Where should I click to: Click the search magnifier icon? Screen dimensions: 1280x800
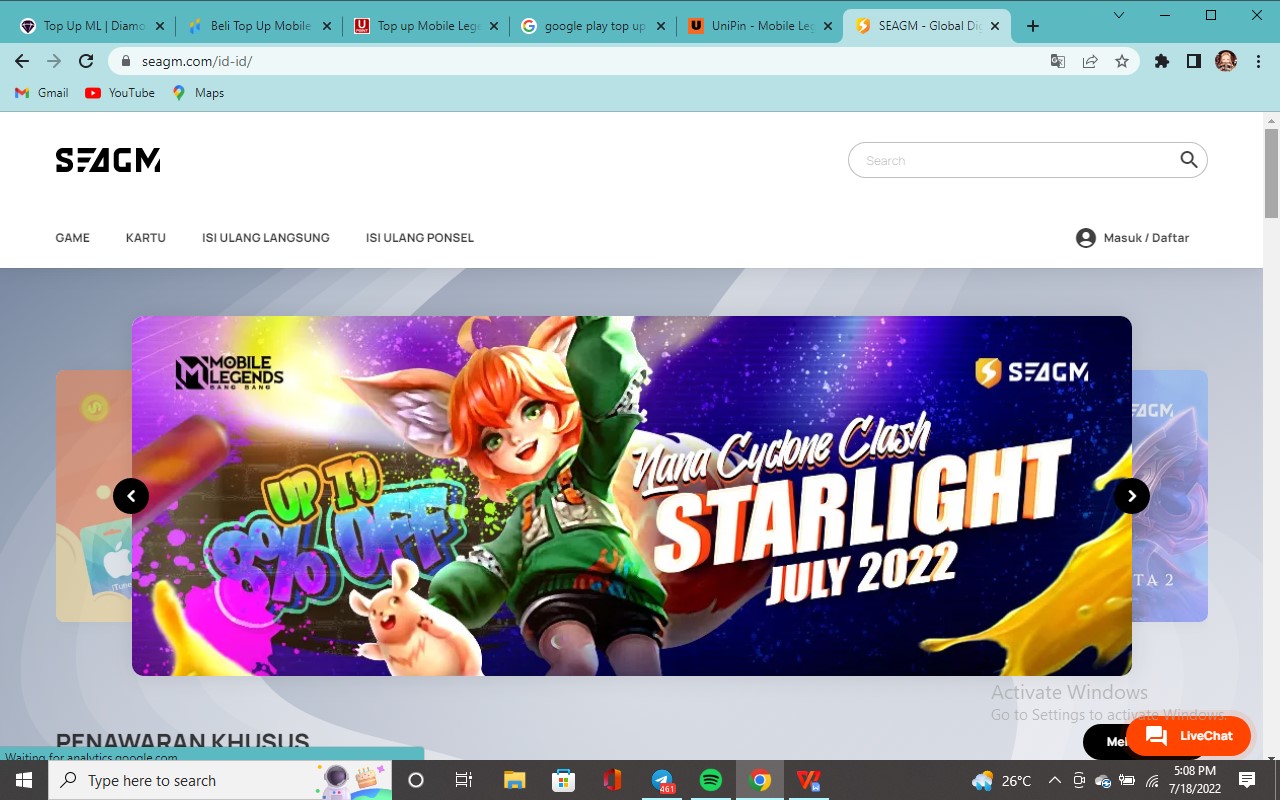(x=1188, y=160)
